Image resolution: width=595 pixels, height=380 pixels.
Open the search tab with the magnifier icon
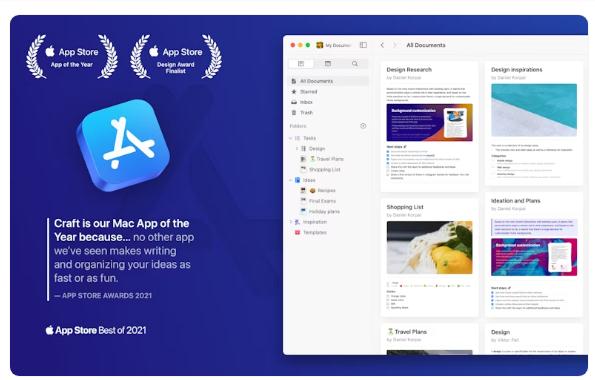click(354, 64)
